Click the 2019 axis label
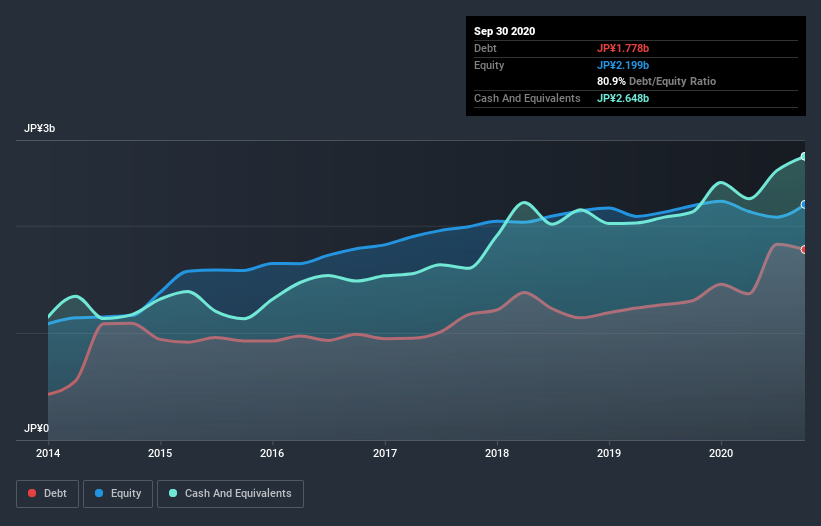 tap(609, 453)
